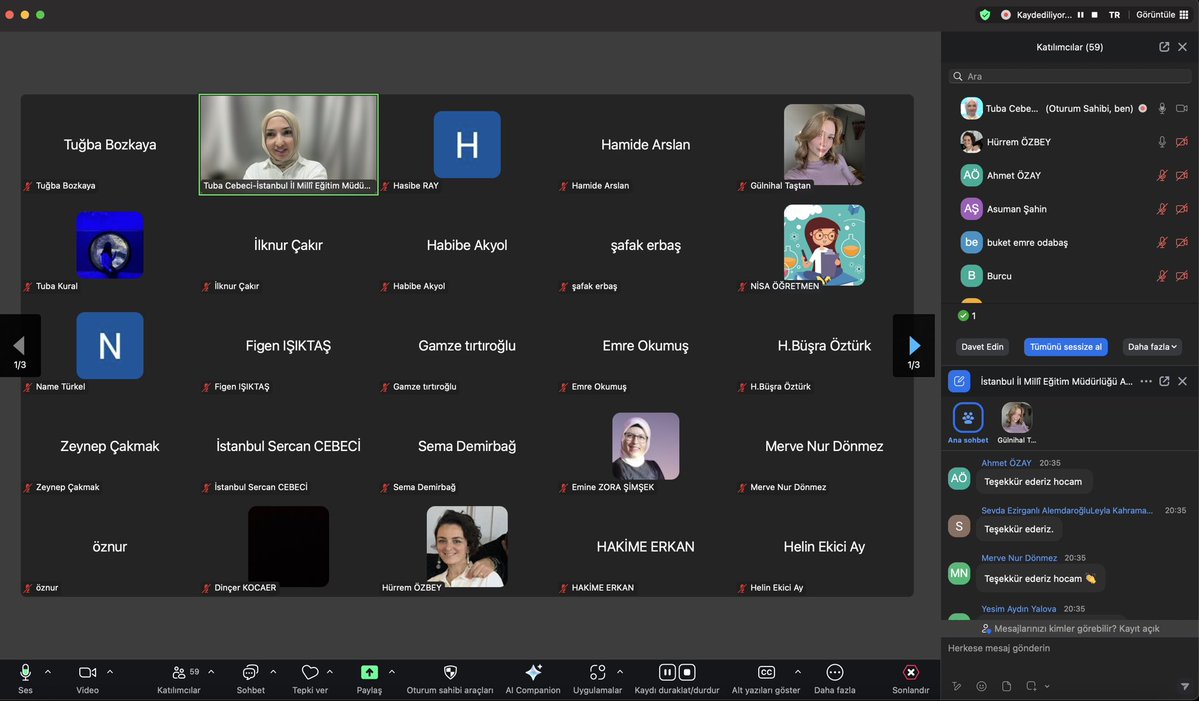Click the green Paylaş share screen icon
Screen dimensions: 1199x701
click(x=369, y=672)
